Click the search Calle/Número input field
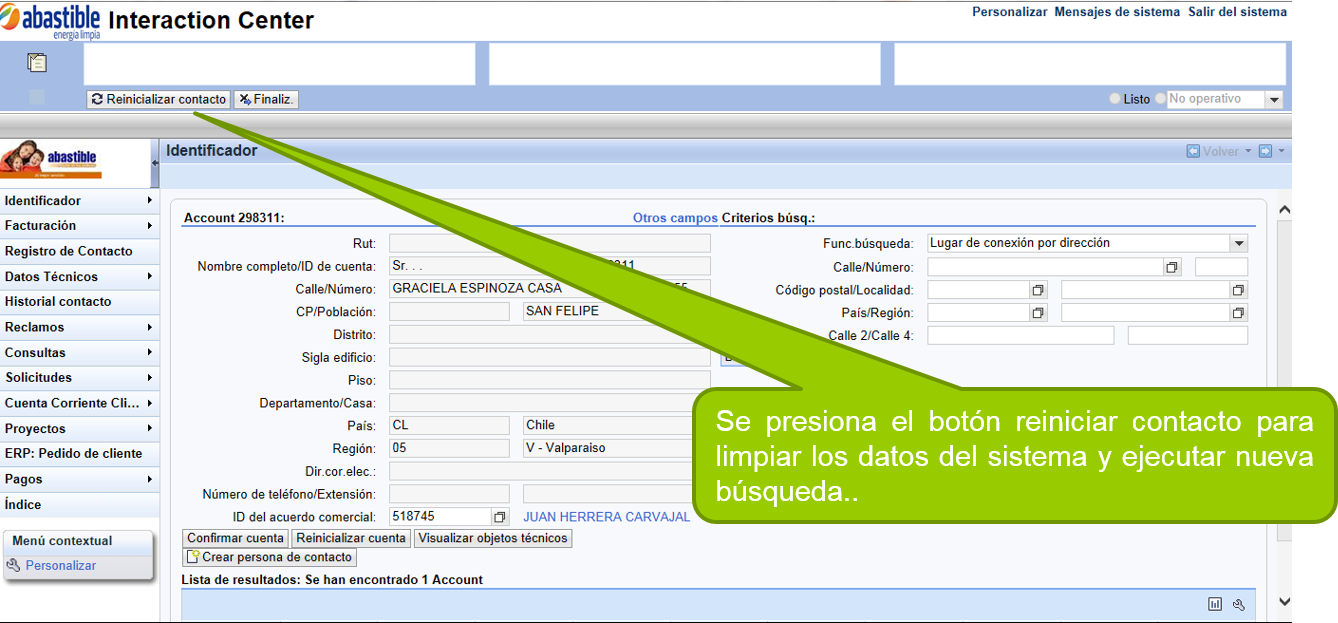Image resolution: width=1338 pixels, height=623 pixels. [x=1046, y=267]
